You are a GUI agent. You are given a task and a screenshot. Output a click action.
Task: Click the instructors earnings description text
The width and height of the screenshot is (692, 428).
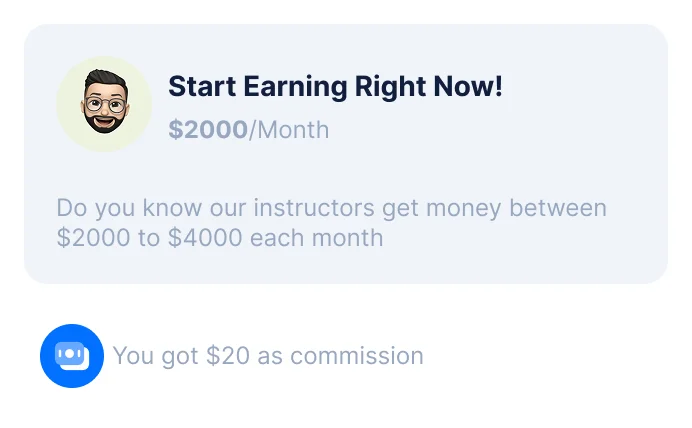pos(331,223)
